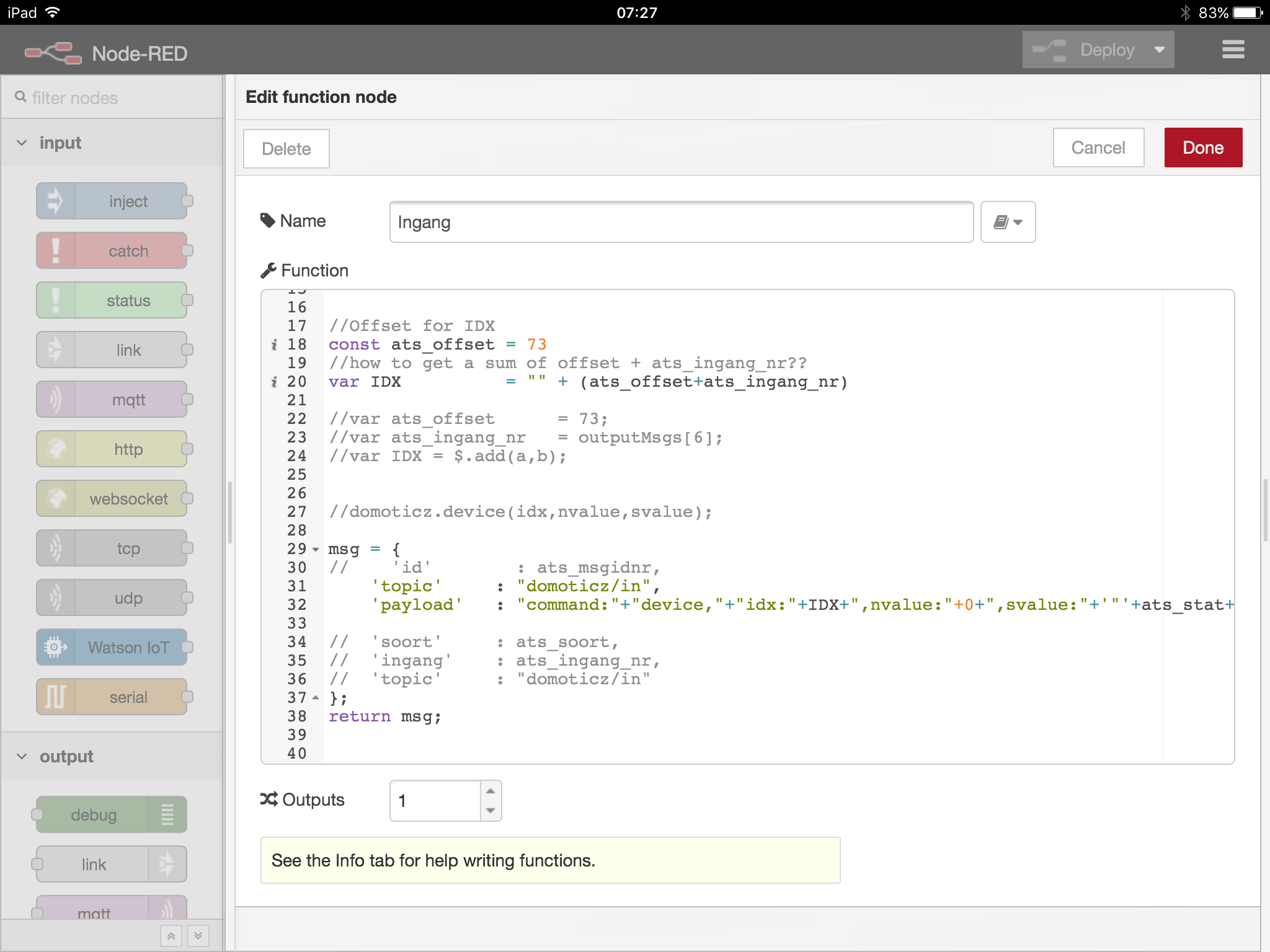Click the wrench icon beside Function

[x=268, y=270]
